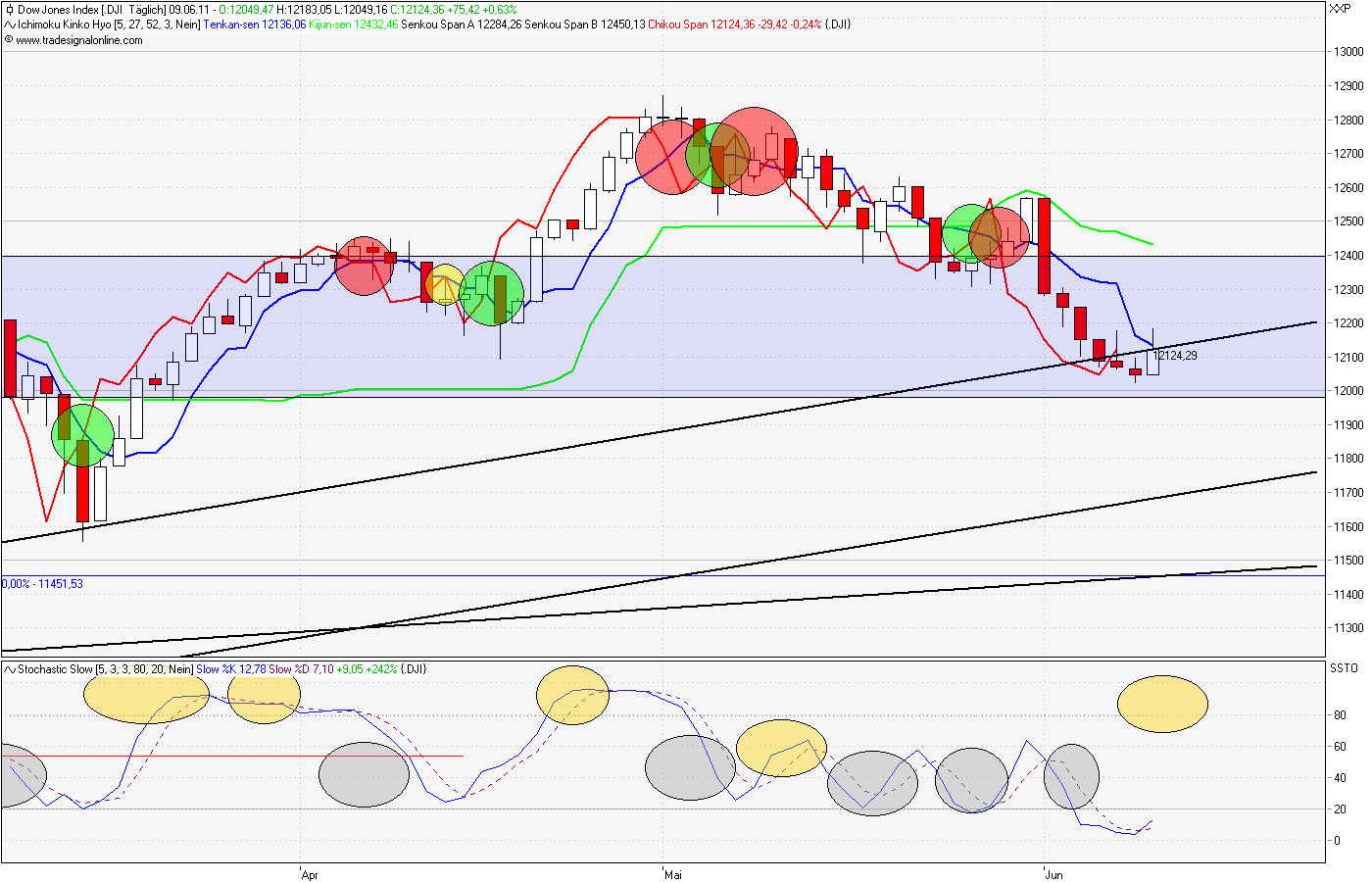
Task: Click the Jun label on the time axis
Action: [x=1052, y=874]
